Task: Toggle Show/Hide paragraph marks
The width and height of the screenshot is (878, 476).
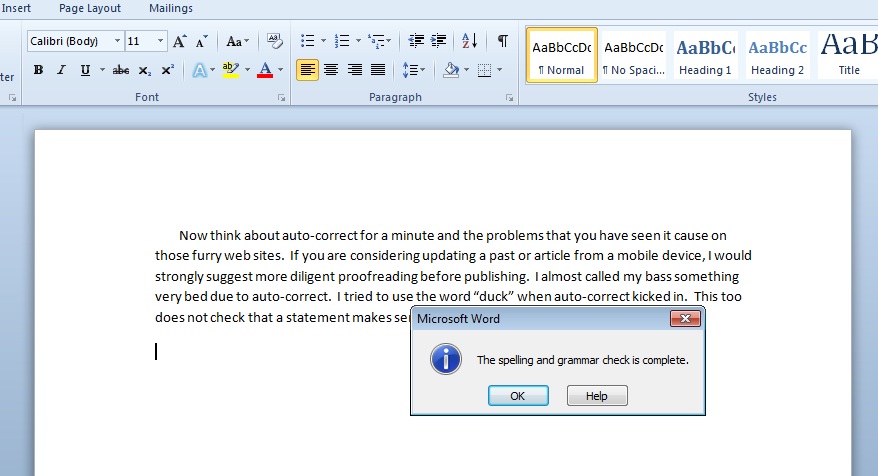Action: coord(503,41)
